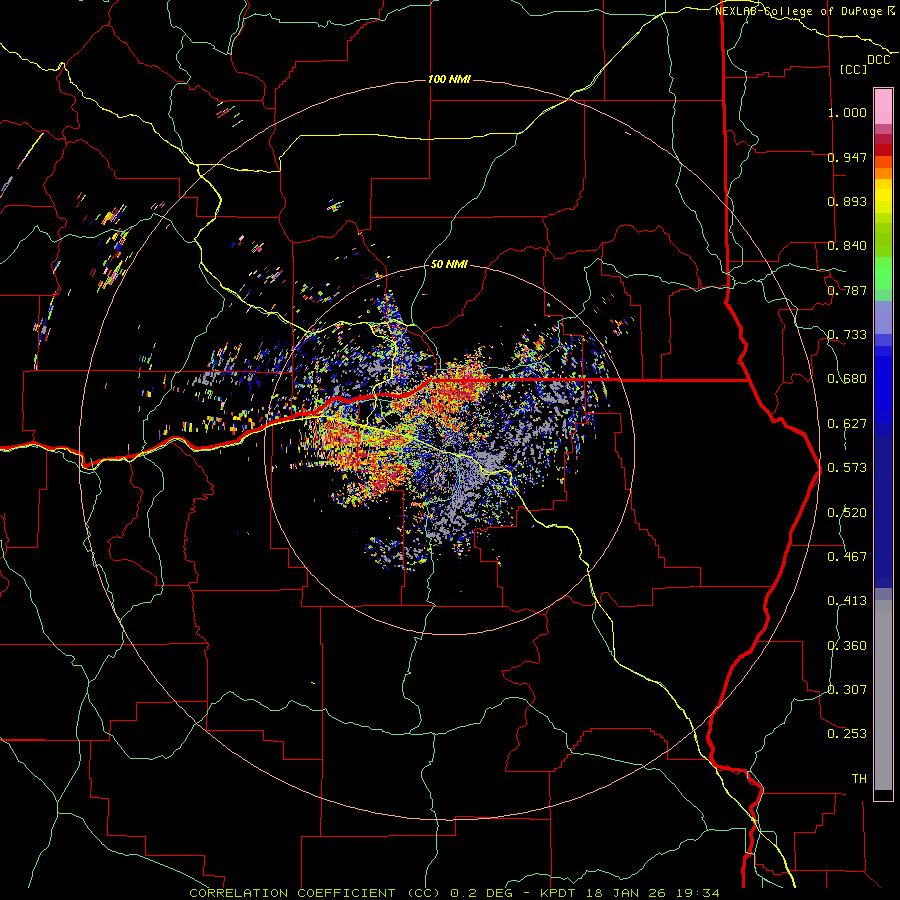Image resolution: width=900 pixels, height=900 pixels.
Task: Click the 0.307 scale value
Action: point(847,690)
